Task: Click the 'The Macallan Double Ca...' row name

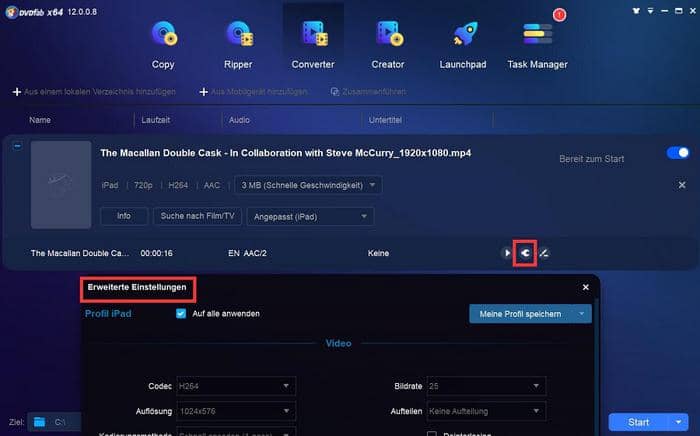Action: tap(80, 253)
